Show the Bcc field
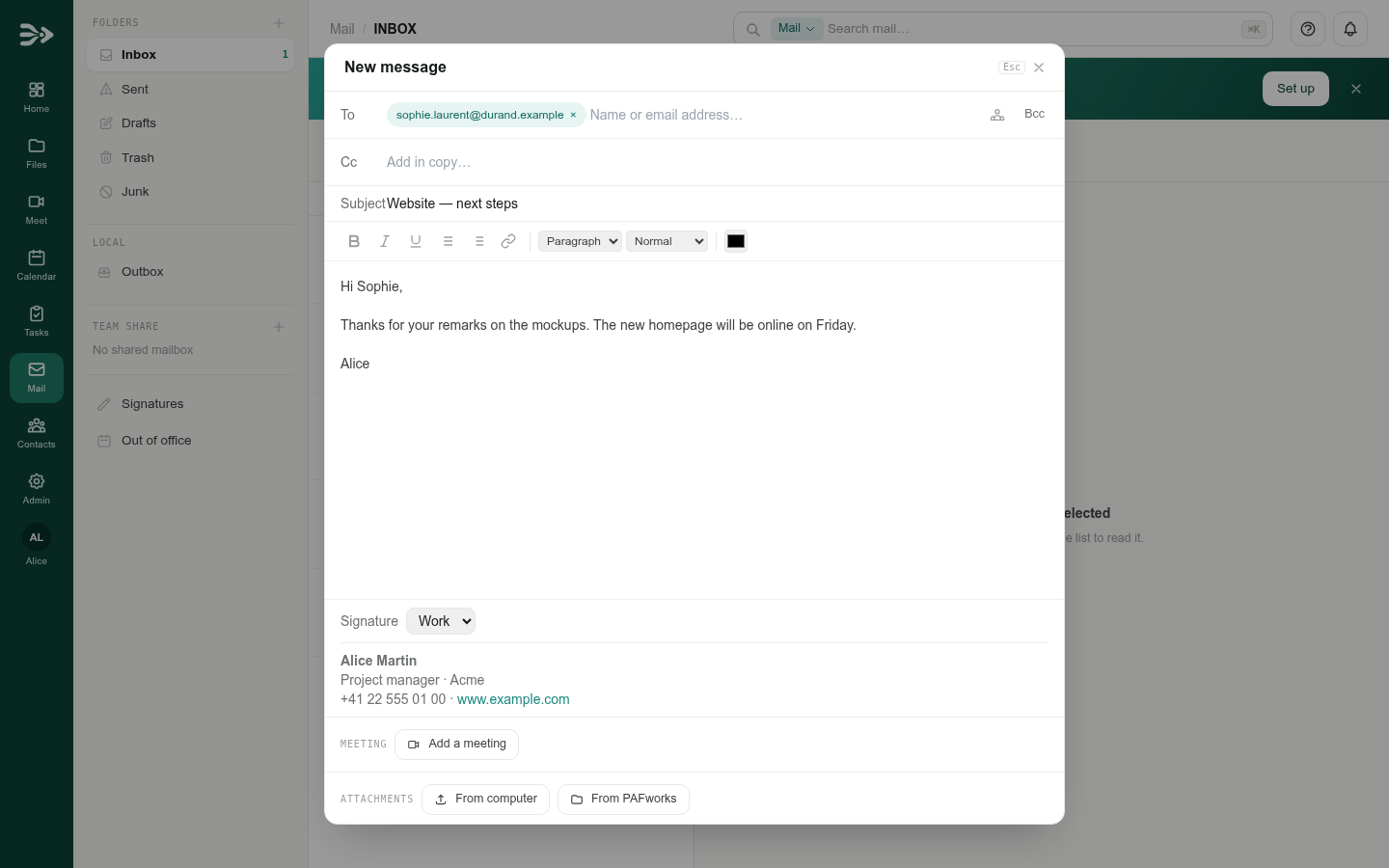Screen dimensions: 1389x868 click(x=1034, y=114)
